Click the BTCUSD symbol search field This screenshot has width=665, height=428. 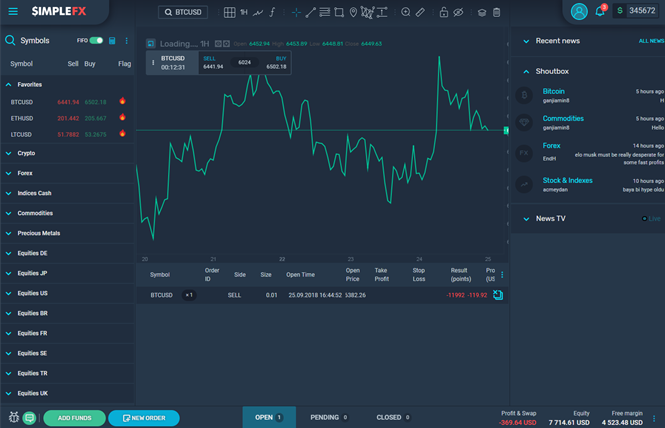click(190, 12)
